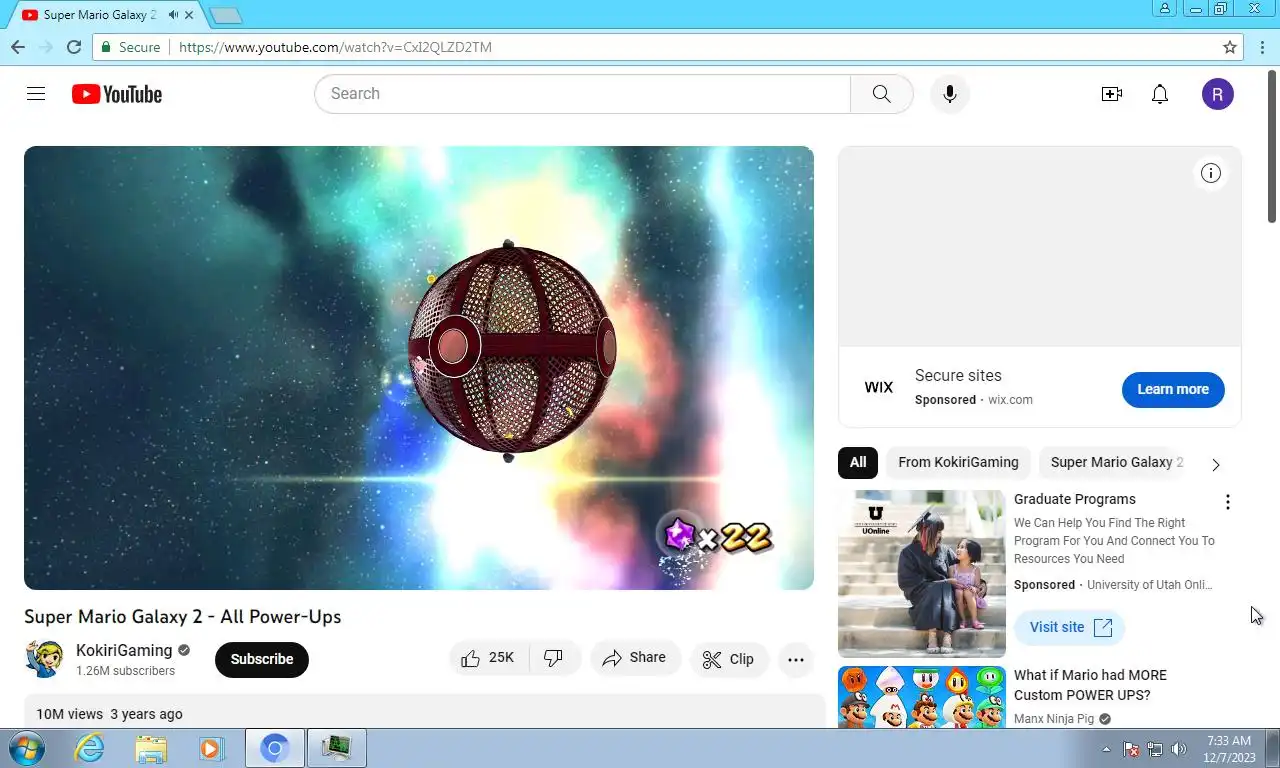1280x768 pixels.
Task: Open Graduate Programs ad thumbnail
Action: click(x=922, y=573)
